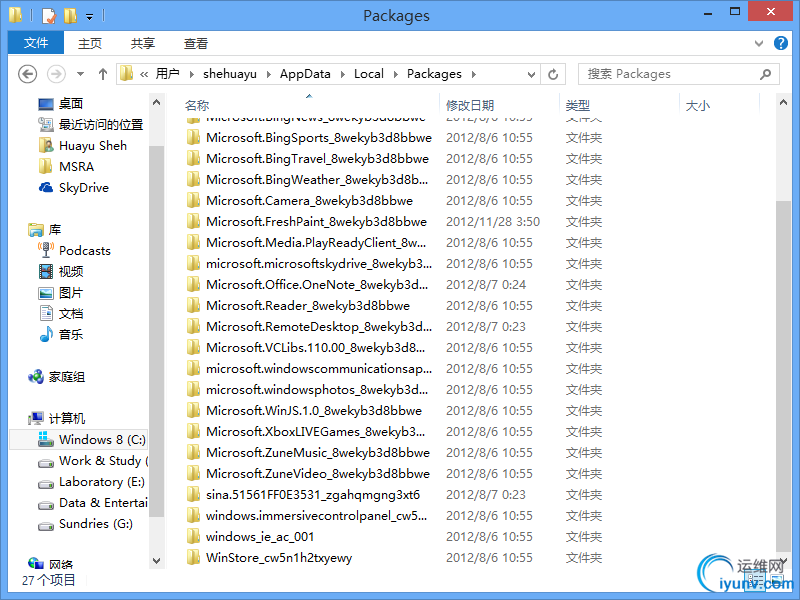Switch to the 主页 ribbon tab

90,43
